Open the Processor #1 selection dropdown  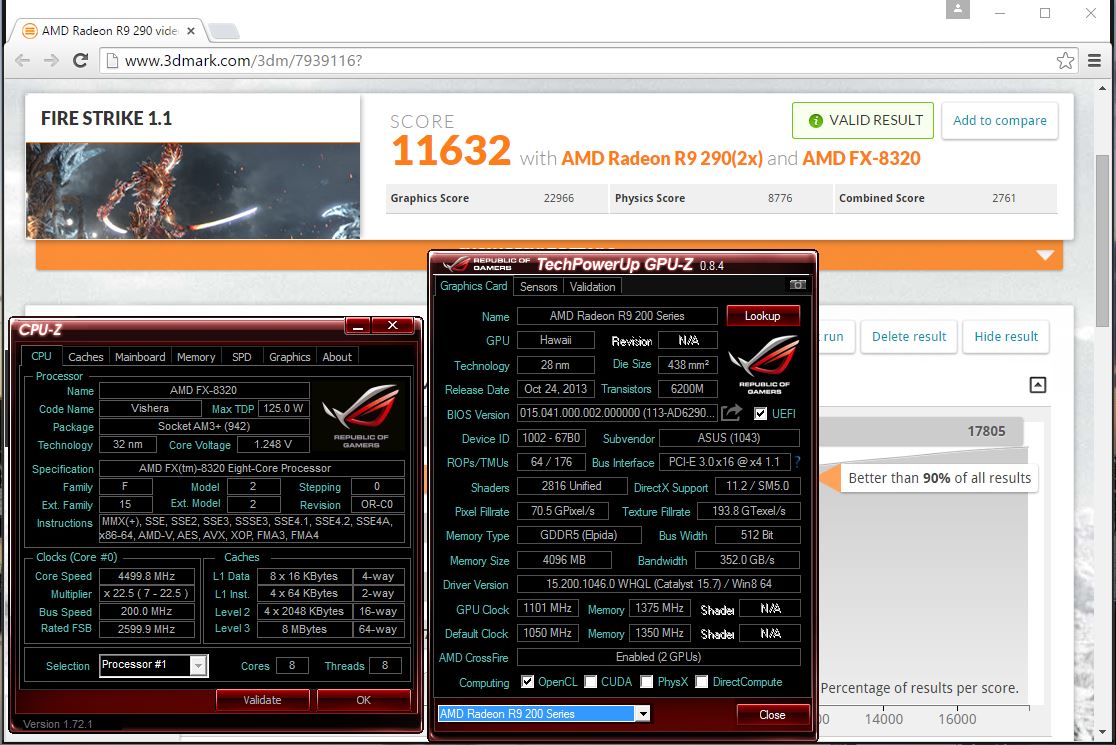199,665
